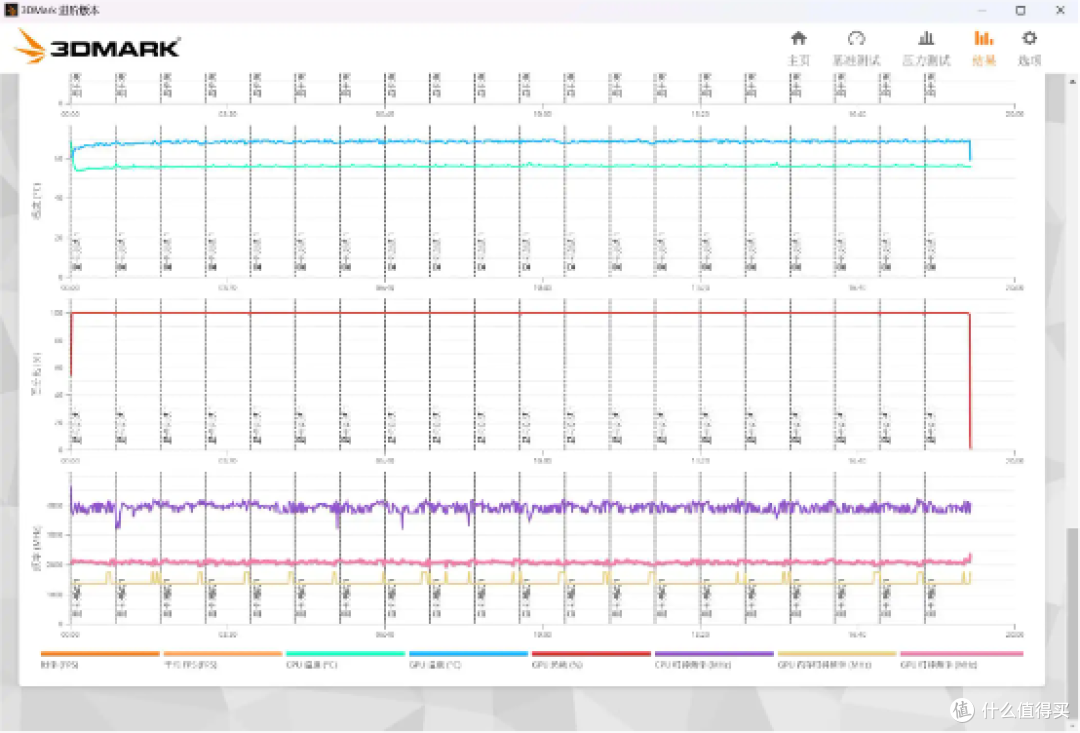Viewport: 1080px width, 733px height.
Task: Toggle the 帧率 (FPS) legend series
Action: [100, 659]
